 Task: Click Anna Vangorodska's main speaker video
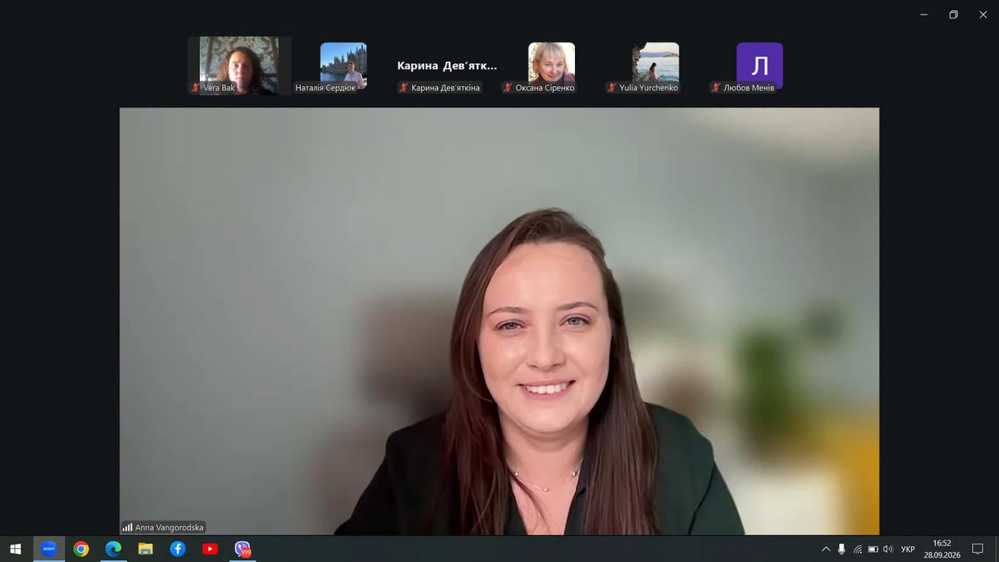[x=500, y=321]
